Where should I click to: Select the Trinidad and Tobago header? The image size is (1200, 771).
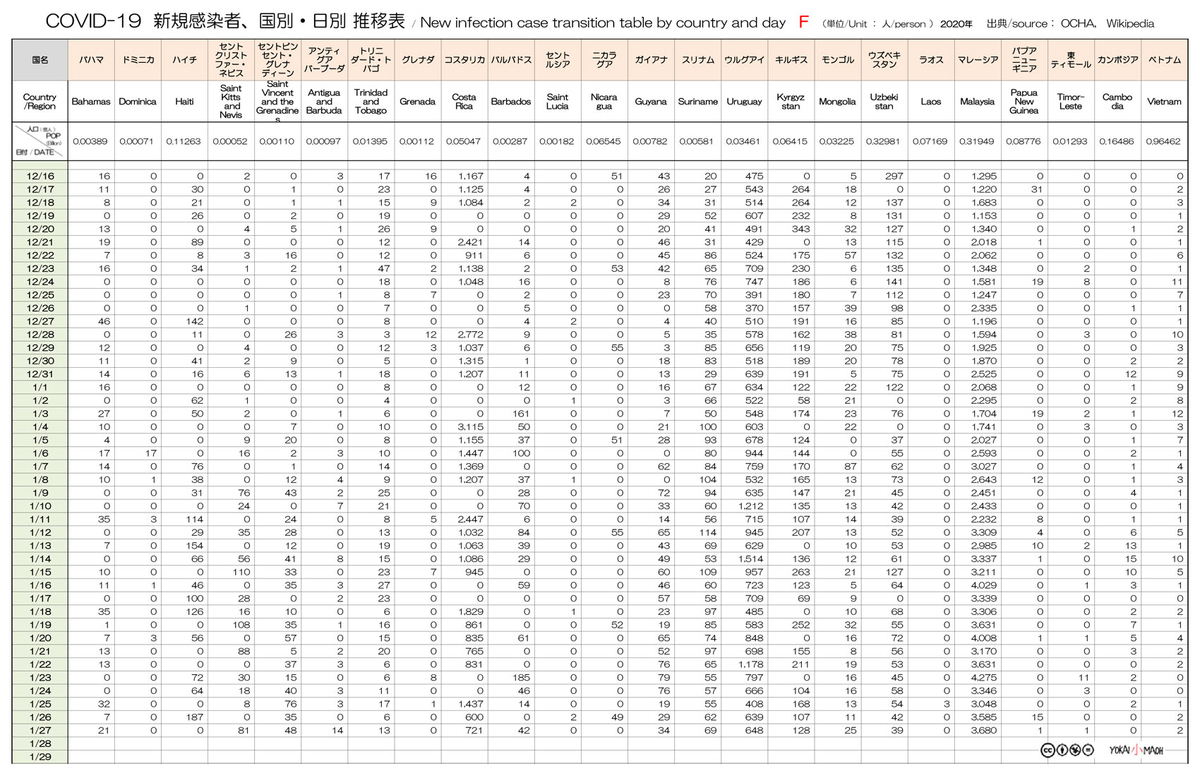click(370, 102)
